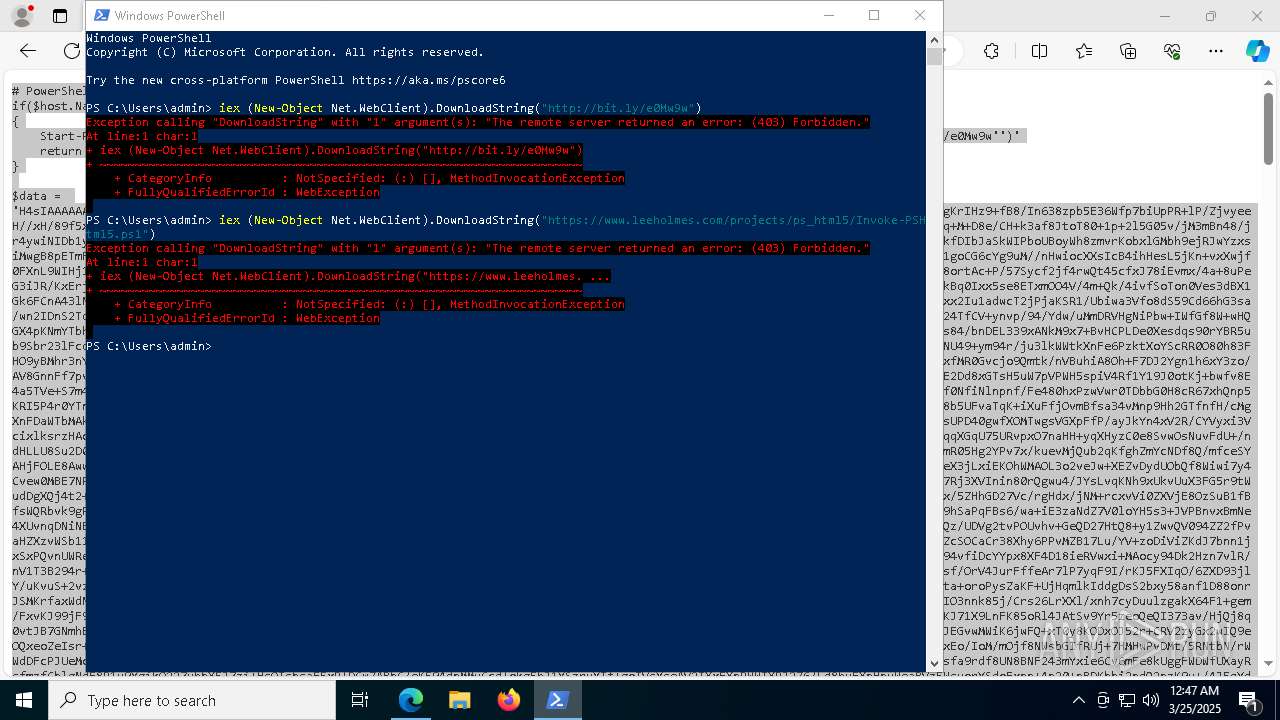The width and height of the screenshot is (1280, 720).
Task: Open Windows Start menu
Action: pos(24,700)
